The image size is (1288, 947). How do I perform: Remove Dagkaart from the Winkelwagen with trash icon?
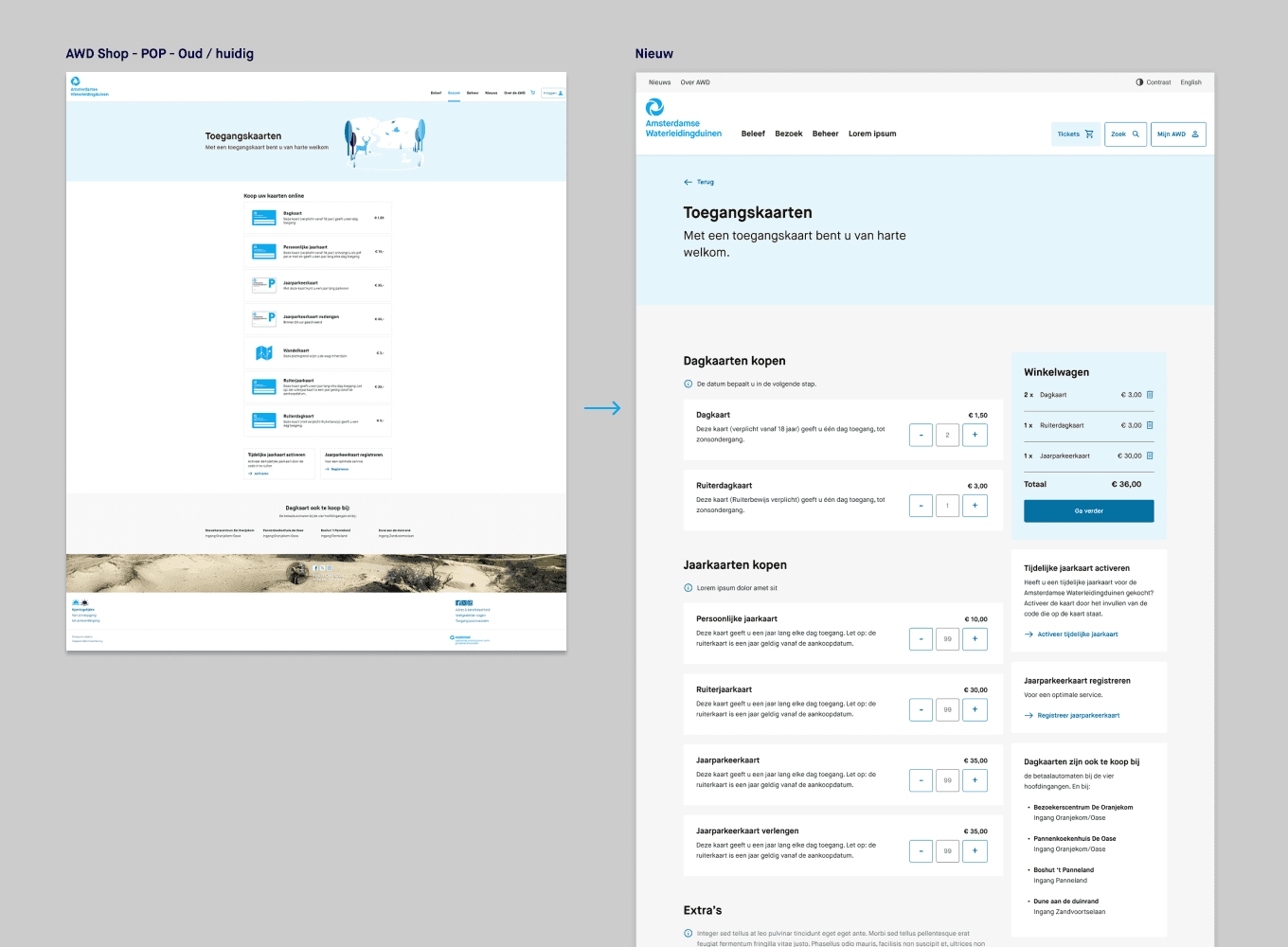pyautogui.click(x=1150, y=395)
